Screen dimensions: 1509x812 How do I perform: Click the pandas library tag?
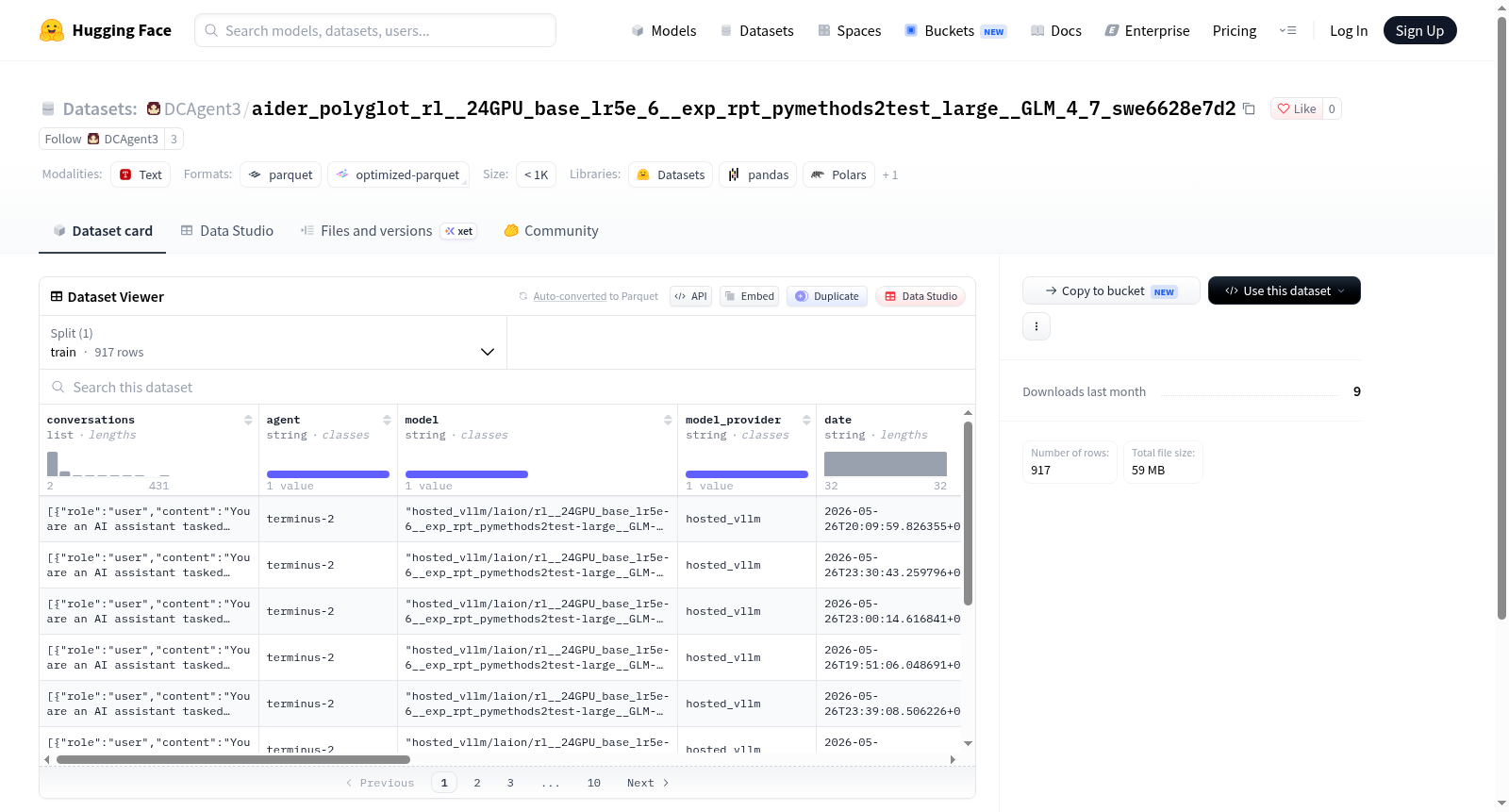coord(758,174)
